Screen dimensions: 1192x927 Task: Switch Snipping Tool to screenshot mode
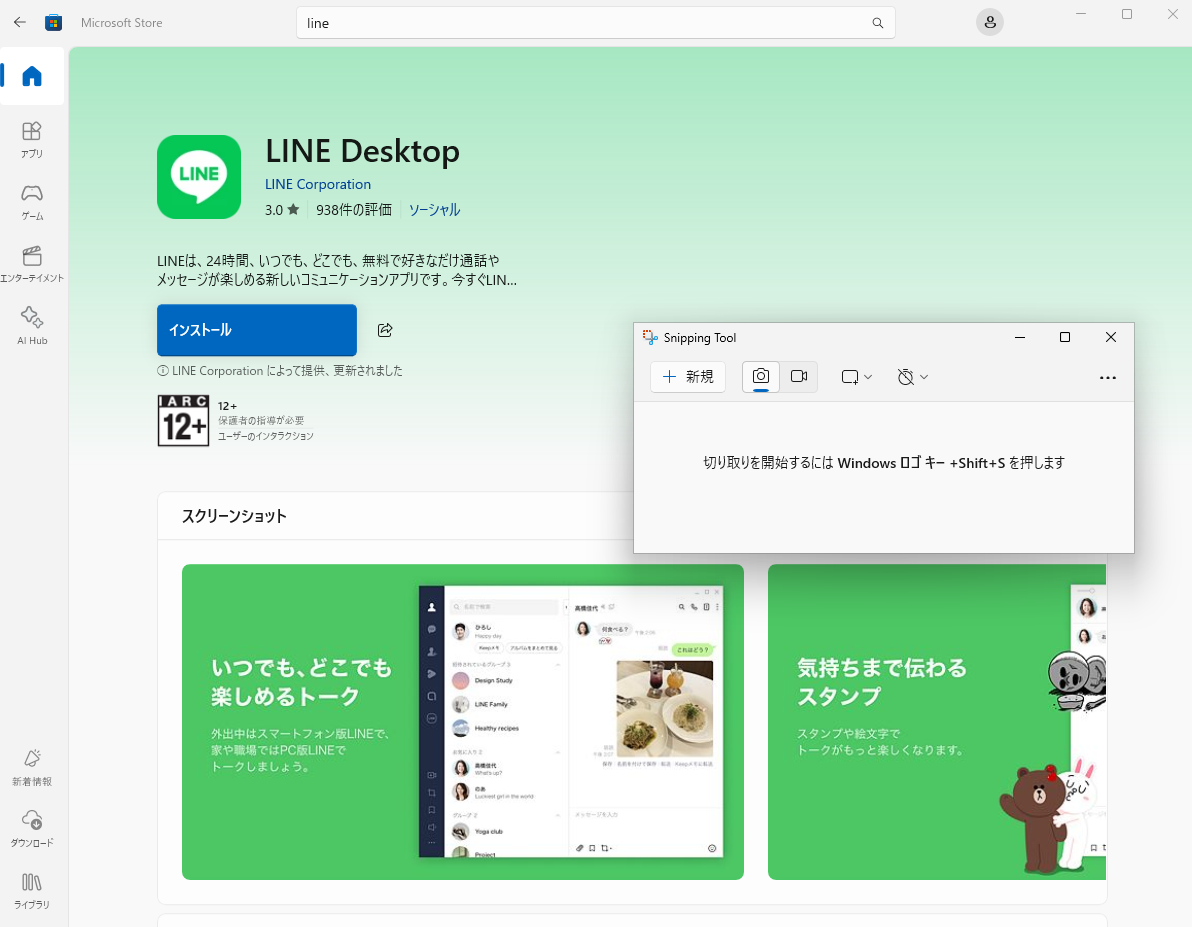coord(761,377)
